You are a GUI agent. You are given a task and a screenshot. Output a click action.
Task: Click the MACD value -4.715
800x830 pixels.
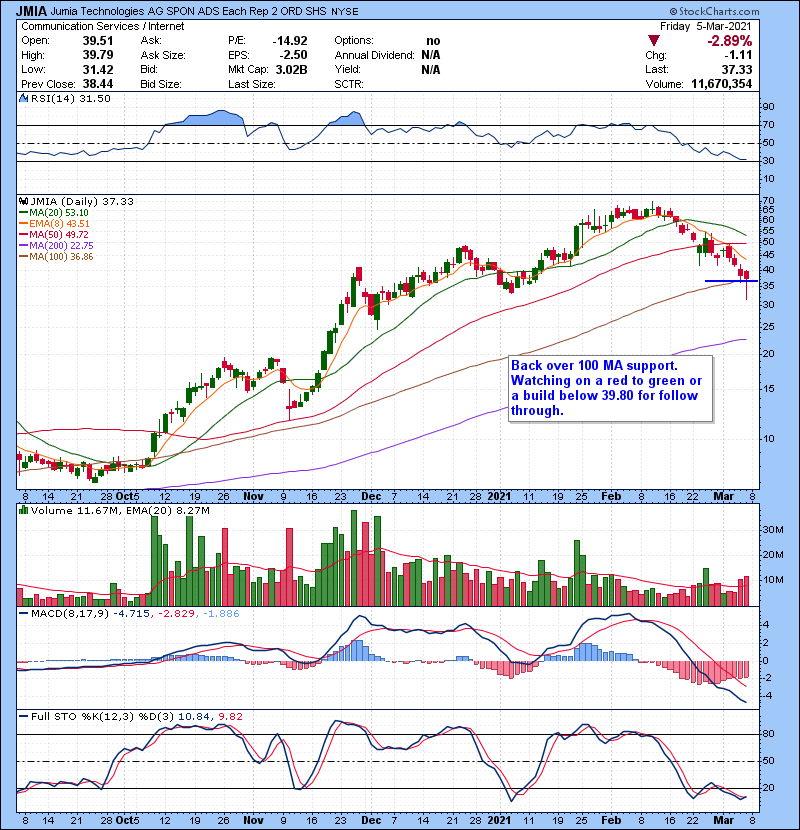(x=131, y=614)
